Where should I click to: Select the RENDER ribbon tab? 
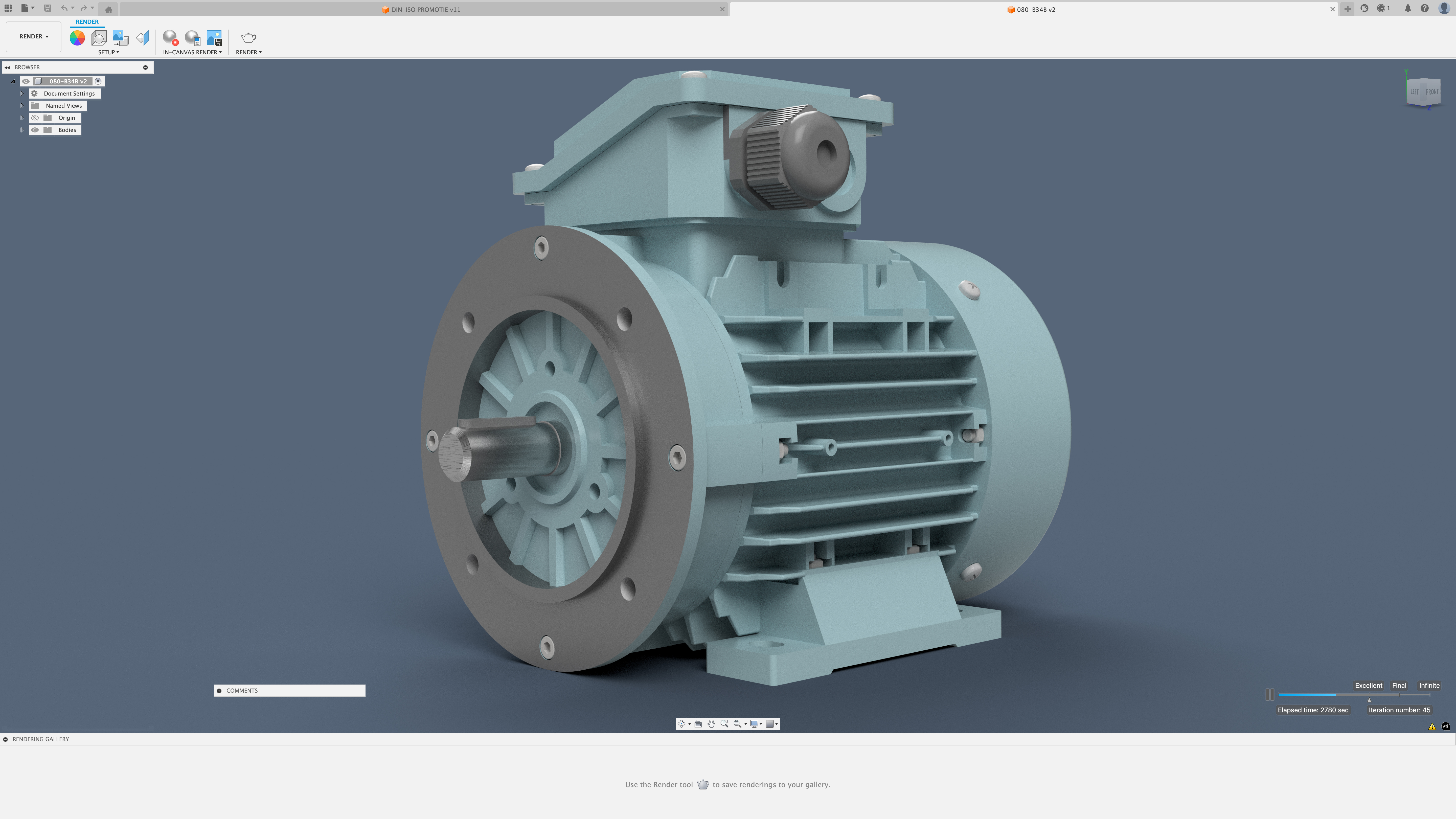(x=87, y=22)
